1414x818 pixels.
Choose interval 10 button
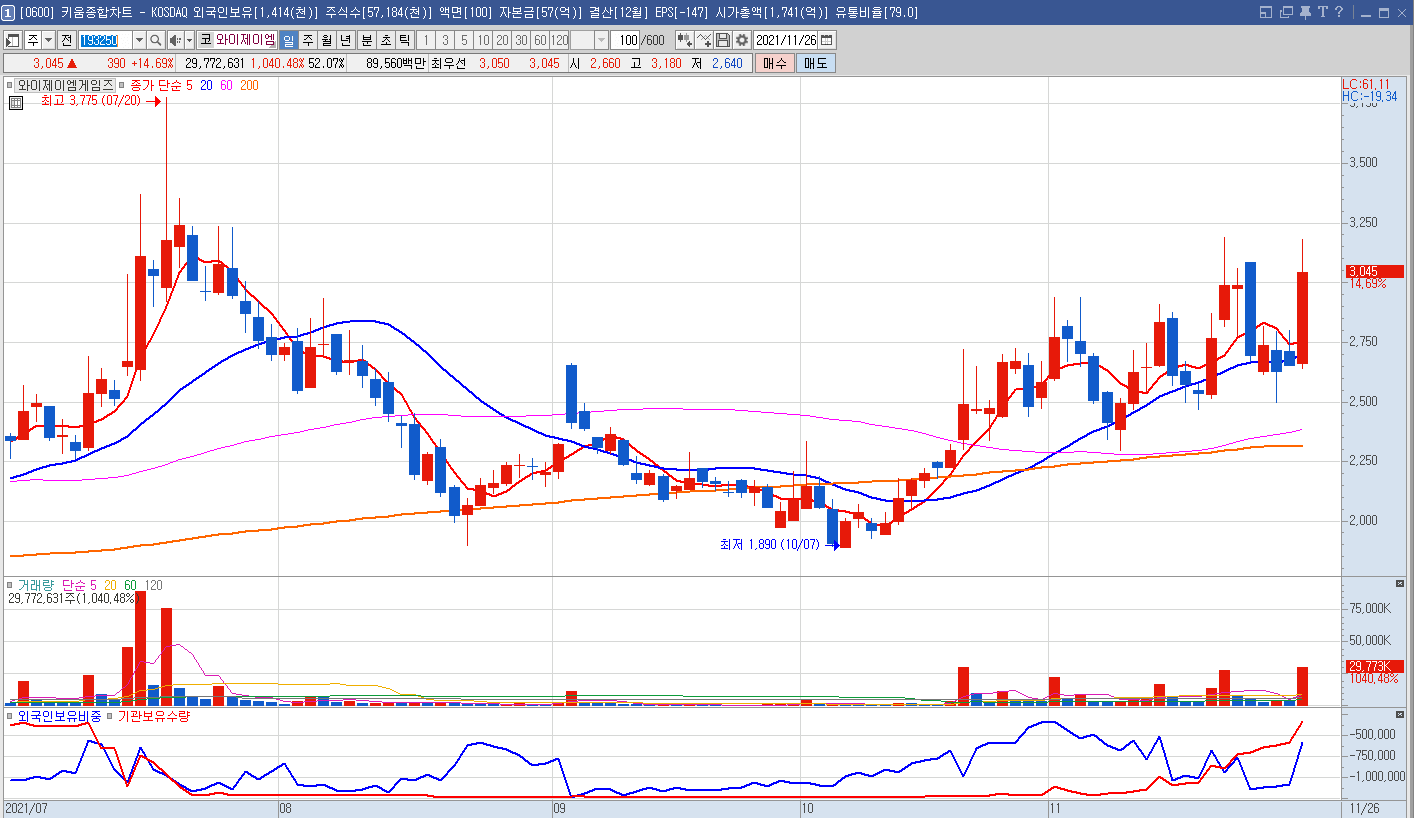coord(483,40)
